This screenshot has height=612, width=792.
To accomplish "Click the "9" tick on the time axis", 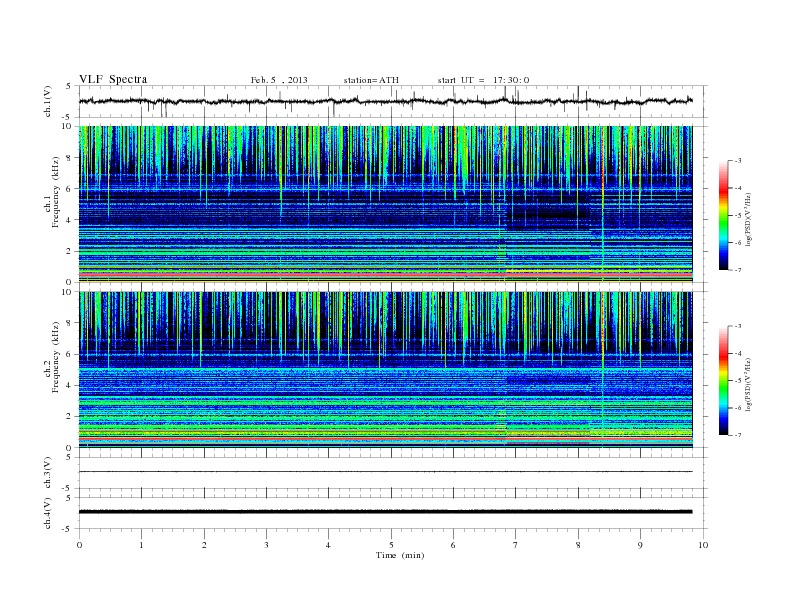I will coord(640,545).
